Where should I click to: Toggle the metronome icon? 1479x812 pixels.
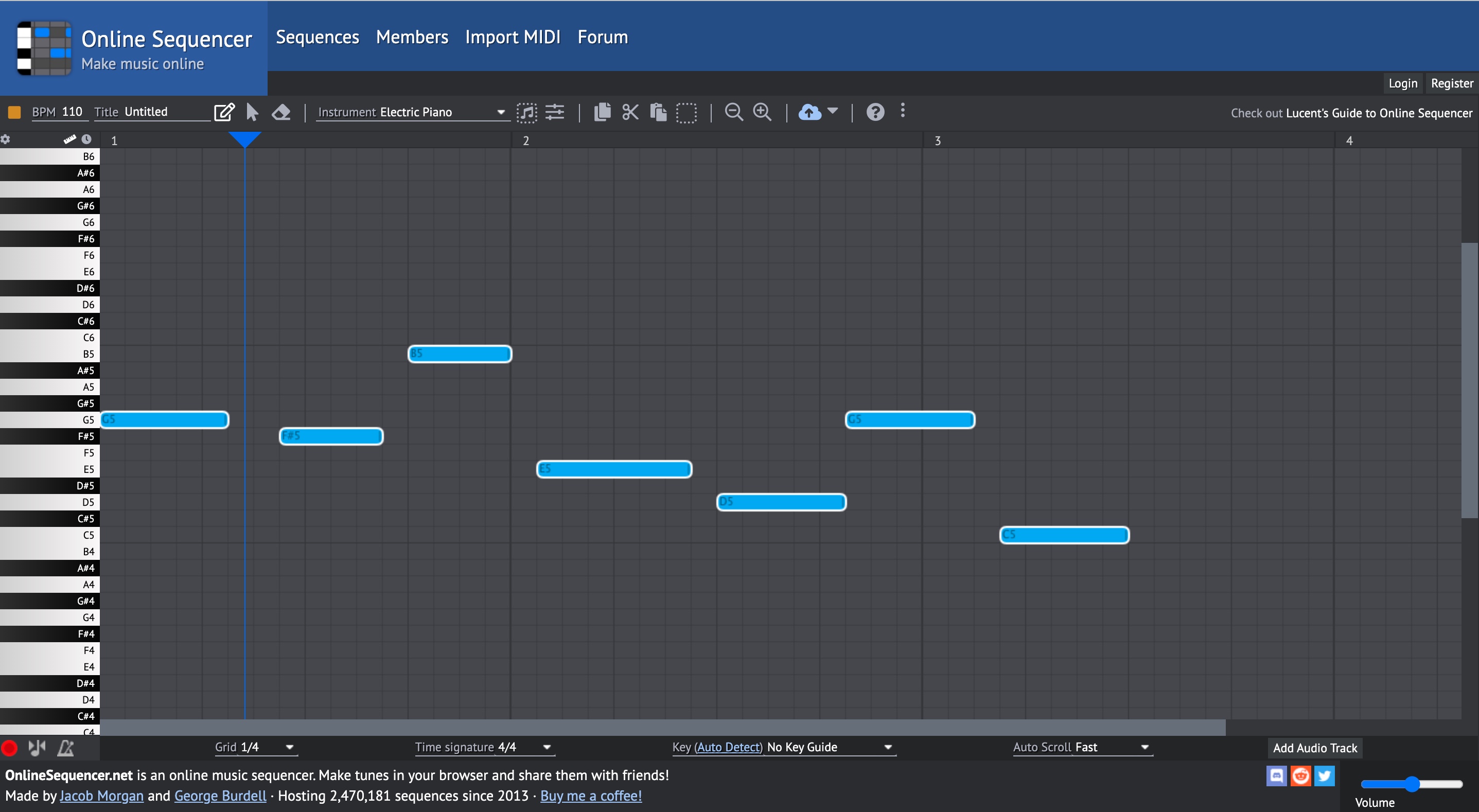click(65, 748)
